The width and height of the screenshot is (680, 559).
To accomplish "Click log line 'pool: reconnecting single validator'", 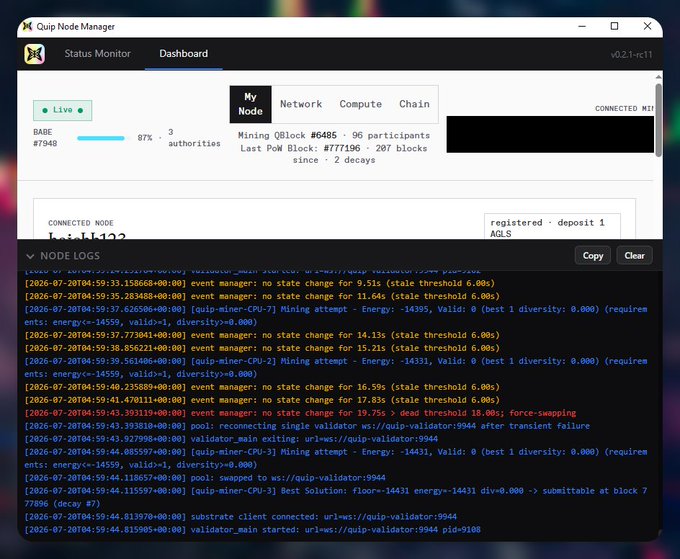I will tap(307, 426).
